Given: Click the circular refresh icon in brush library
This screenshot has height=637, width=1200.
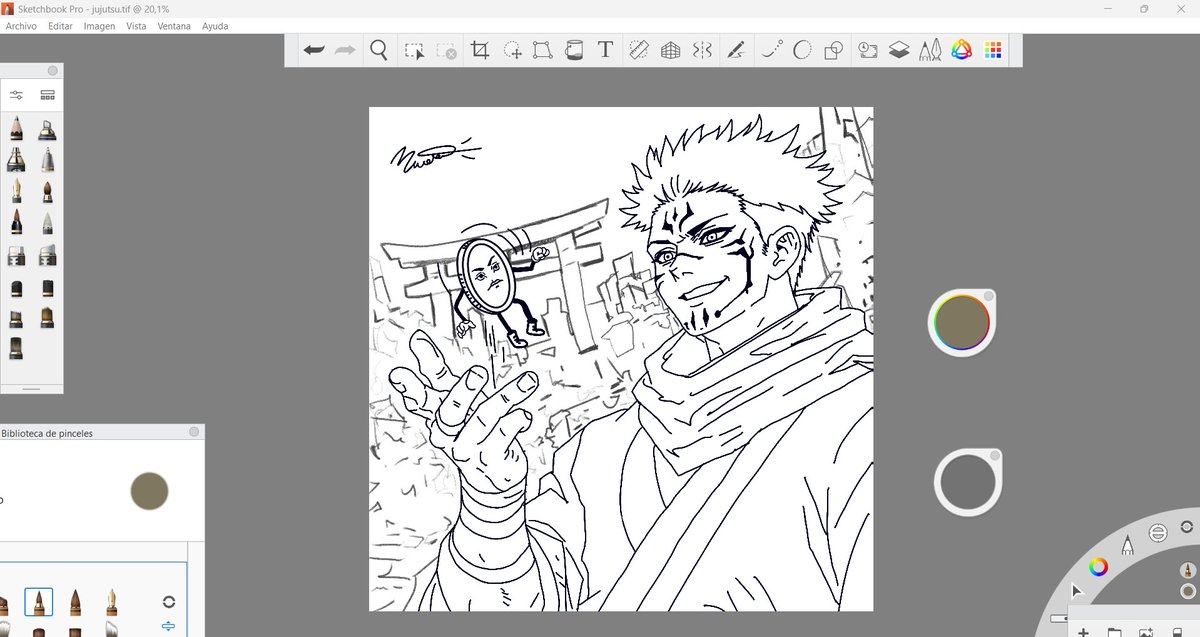Looking at the screenshot, I should click(168, 602).
